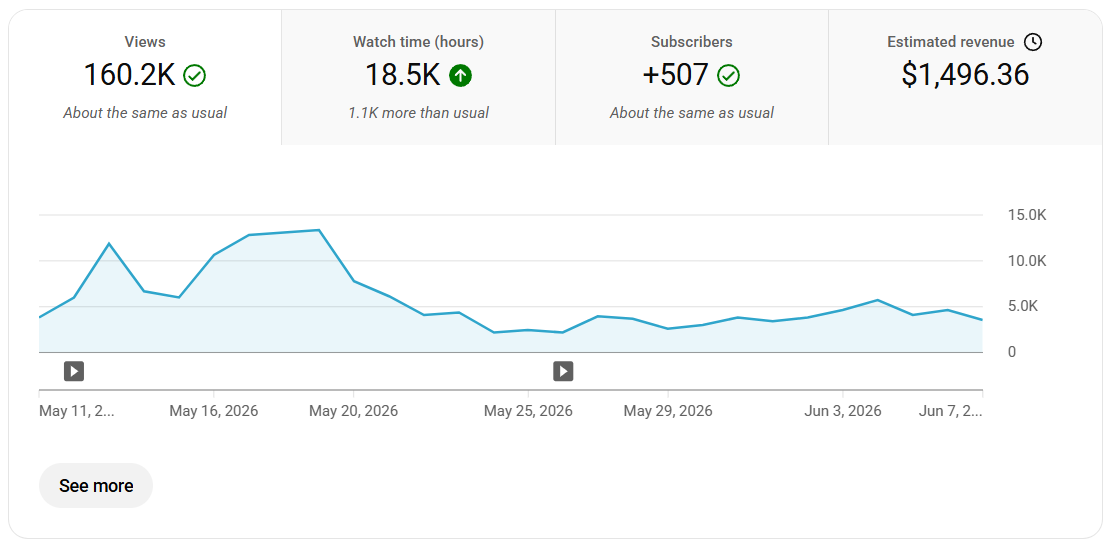Click the May 16, 2026 axis label
Viewport: 1110px width, 542px height.
(214, 411)
